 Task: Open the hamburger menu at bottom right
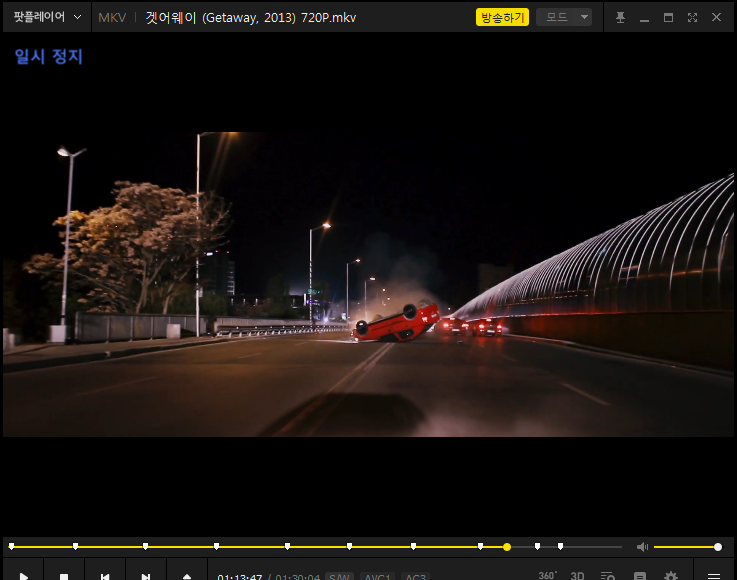(714, 575)
